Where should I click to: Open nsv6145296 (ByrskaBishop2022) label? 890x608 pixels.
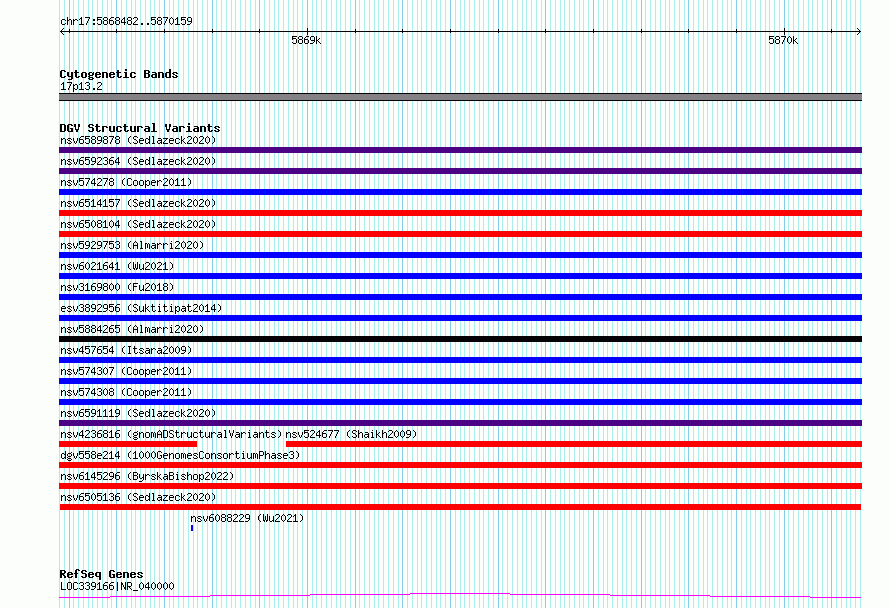[x=147, y=476]
